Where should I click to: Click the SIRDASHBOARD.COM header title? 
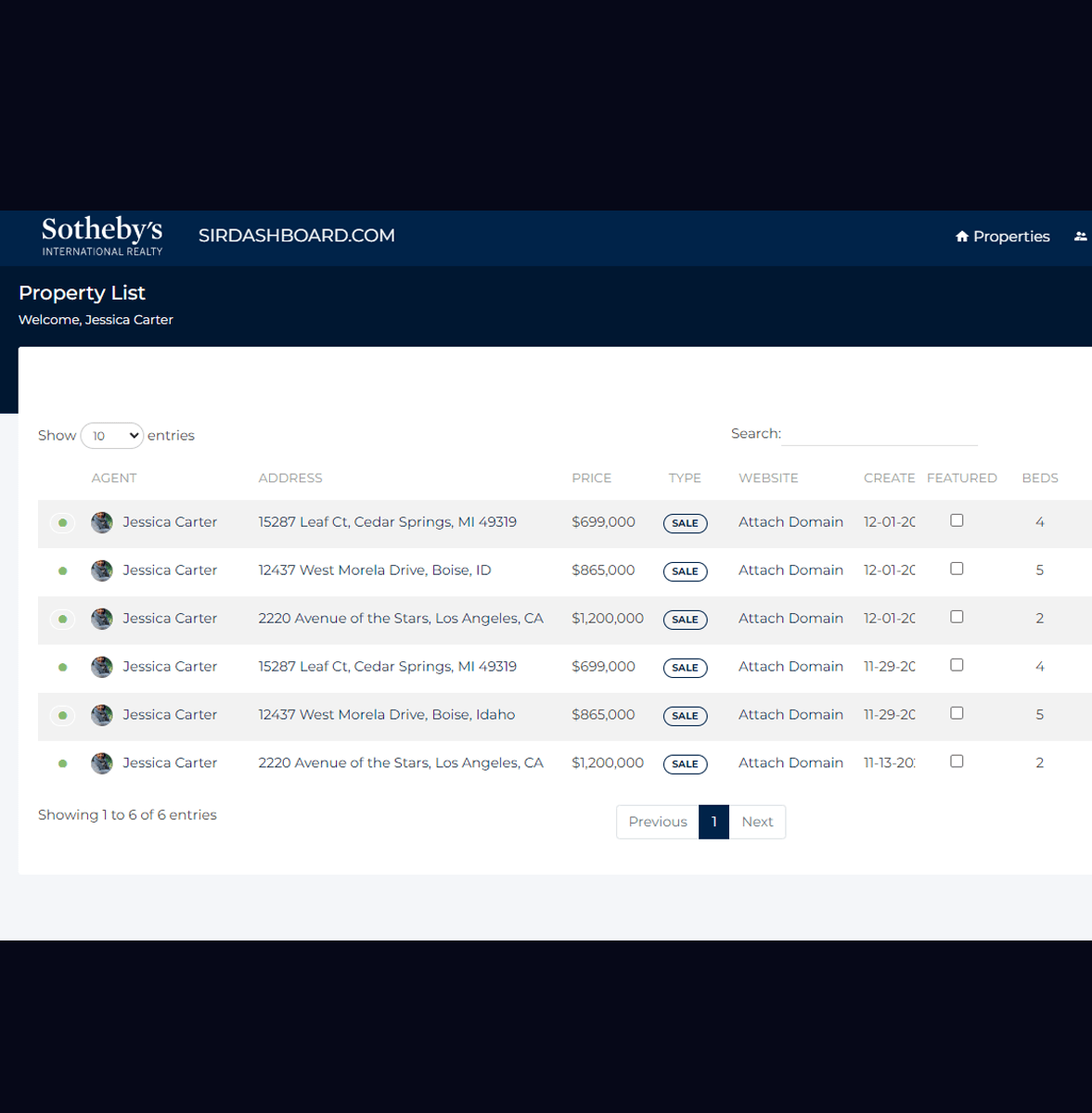click(296, 236)
